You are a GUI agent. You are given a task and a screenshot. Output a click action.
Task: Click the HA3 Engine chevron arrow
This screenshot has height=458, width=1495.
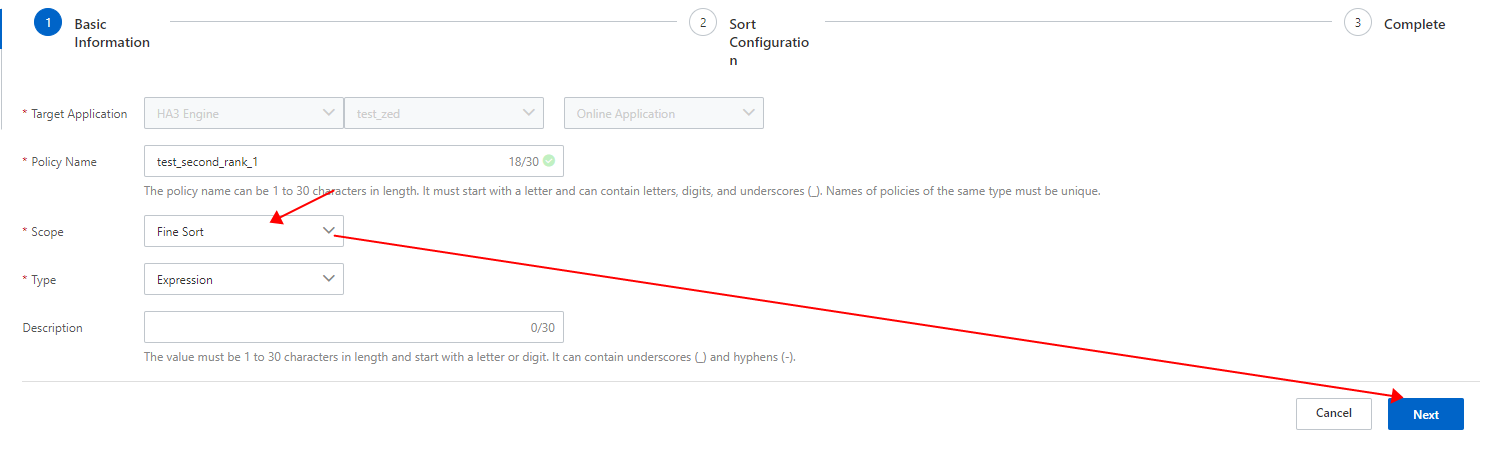[329, 113]
